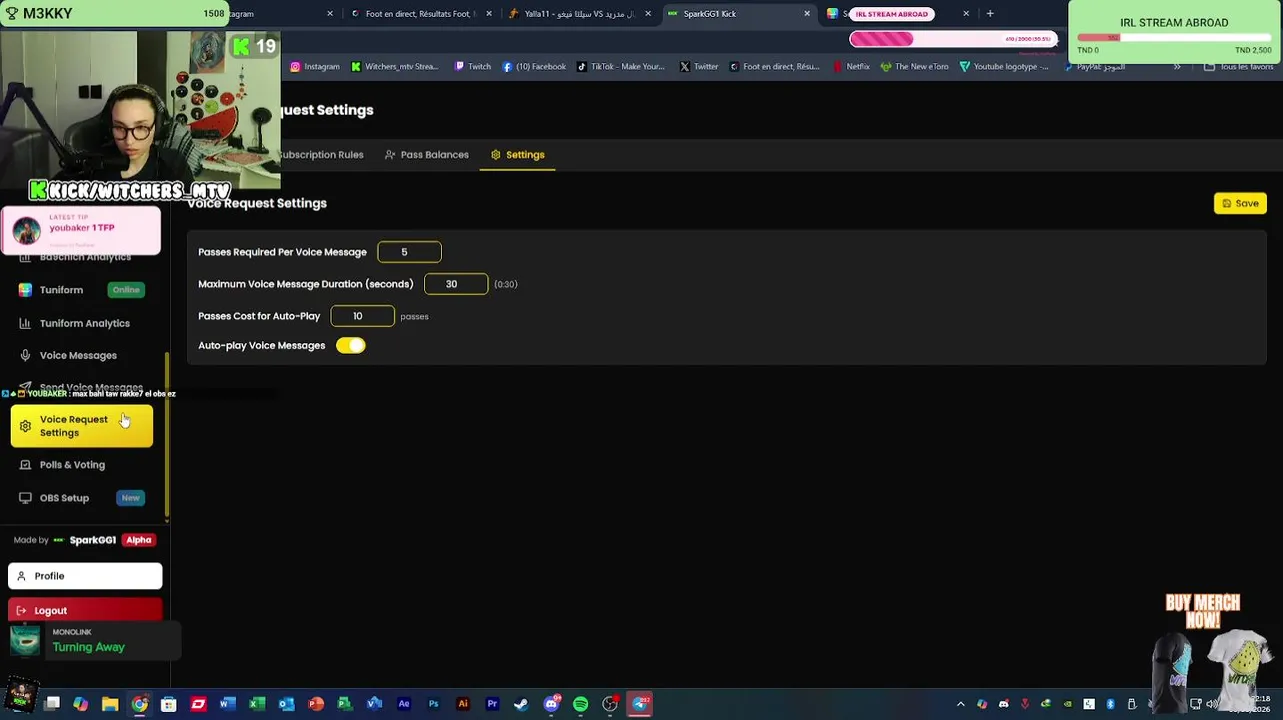This screenshot has width=1283, height=720.
Task: Open the Facebook bookmark
Action: 534,67
